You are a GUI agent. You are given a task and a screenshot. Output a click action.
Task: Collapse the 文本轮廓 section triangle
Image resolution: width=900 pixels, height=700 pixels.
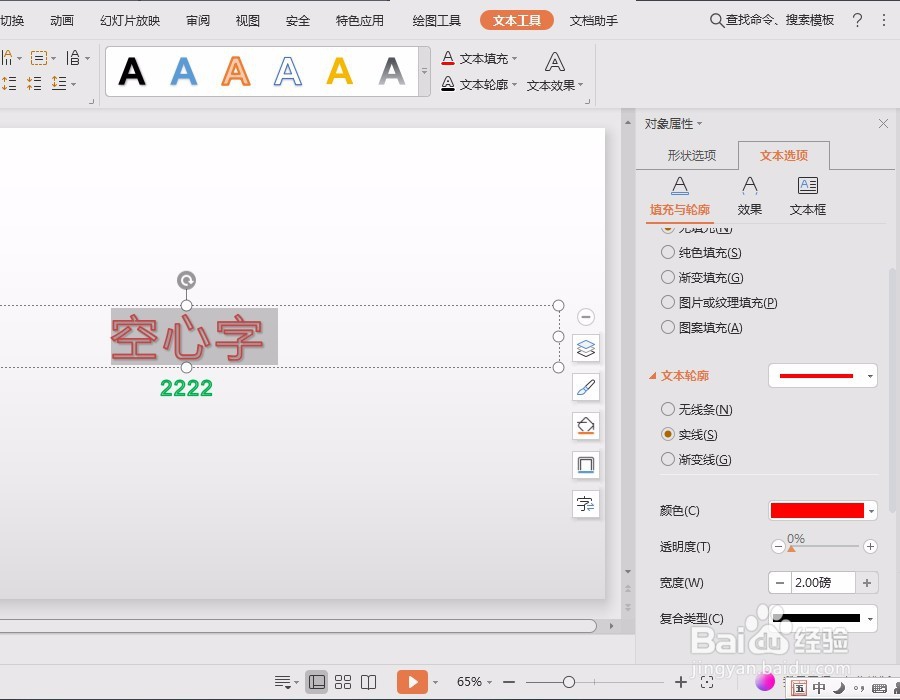click(653, 376)
